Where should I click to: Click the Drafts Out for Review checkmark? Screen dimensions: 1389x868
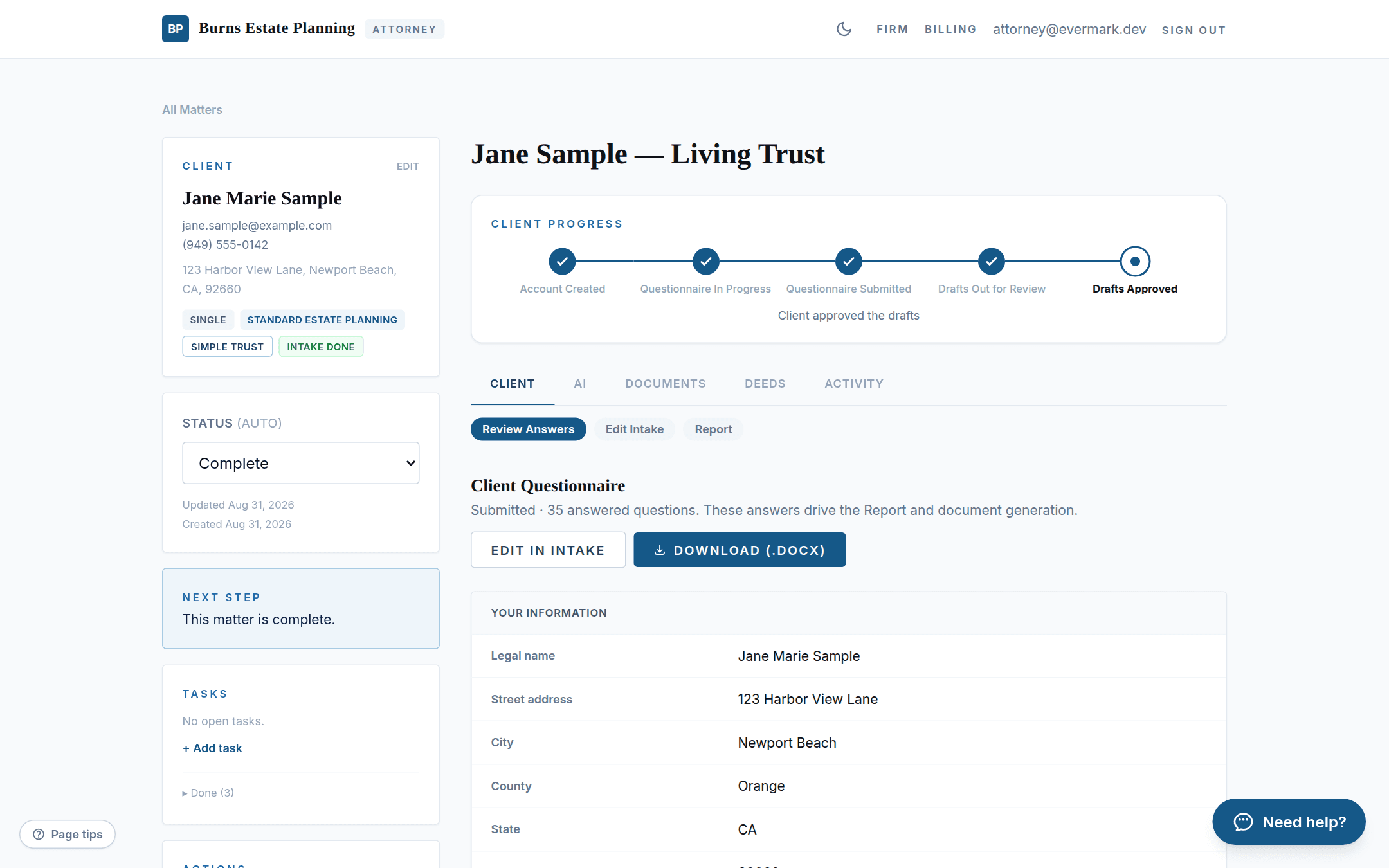click(992, 261)
